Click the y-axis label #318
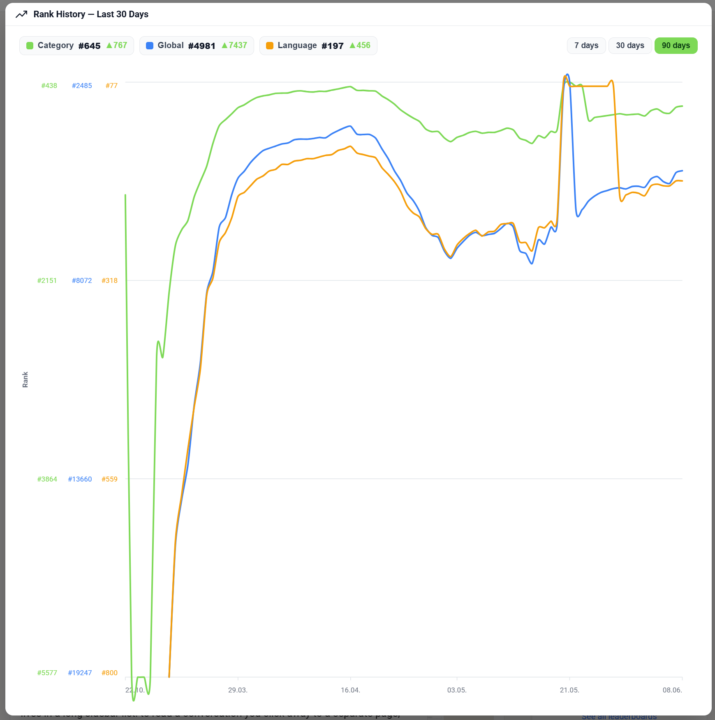This screenshot has width=715, height=720. point(109,281)
